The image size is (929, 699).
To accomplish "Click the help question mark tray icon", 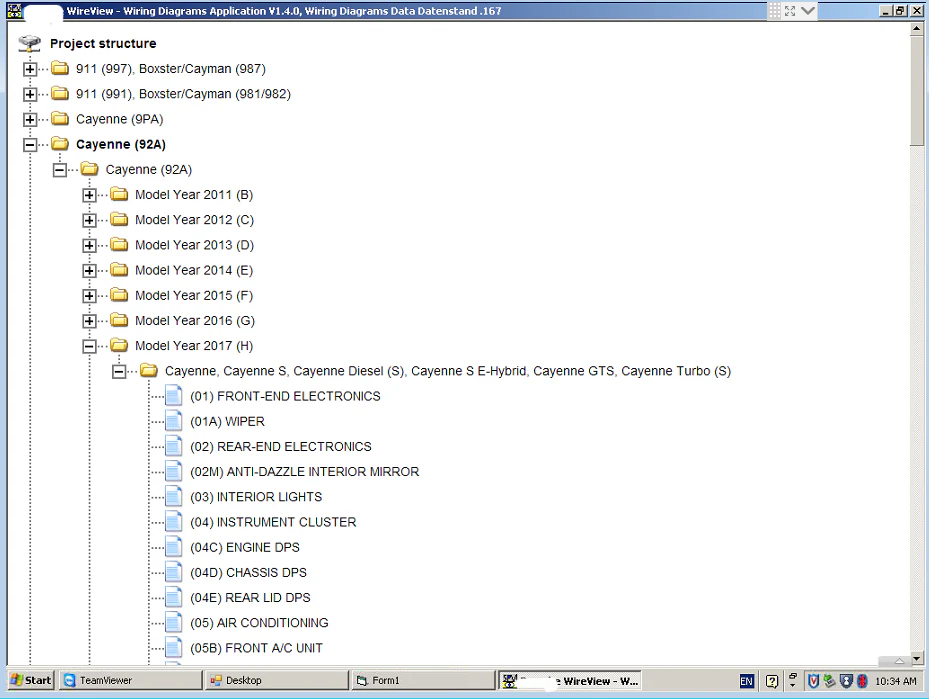I will tap(771, 681).
